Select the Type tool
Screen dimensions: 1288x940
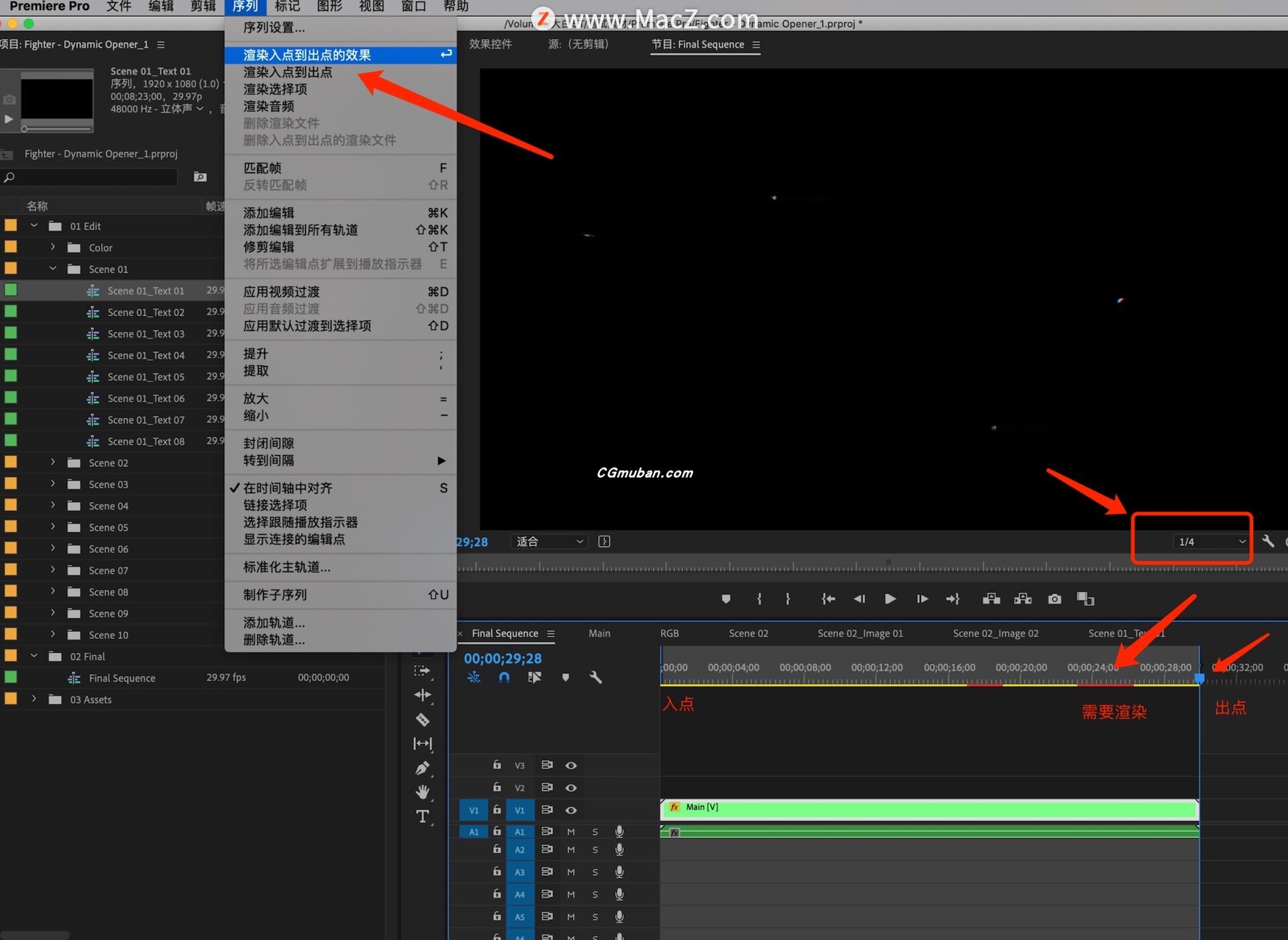(x=423, y=817)
